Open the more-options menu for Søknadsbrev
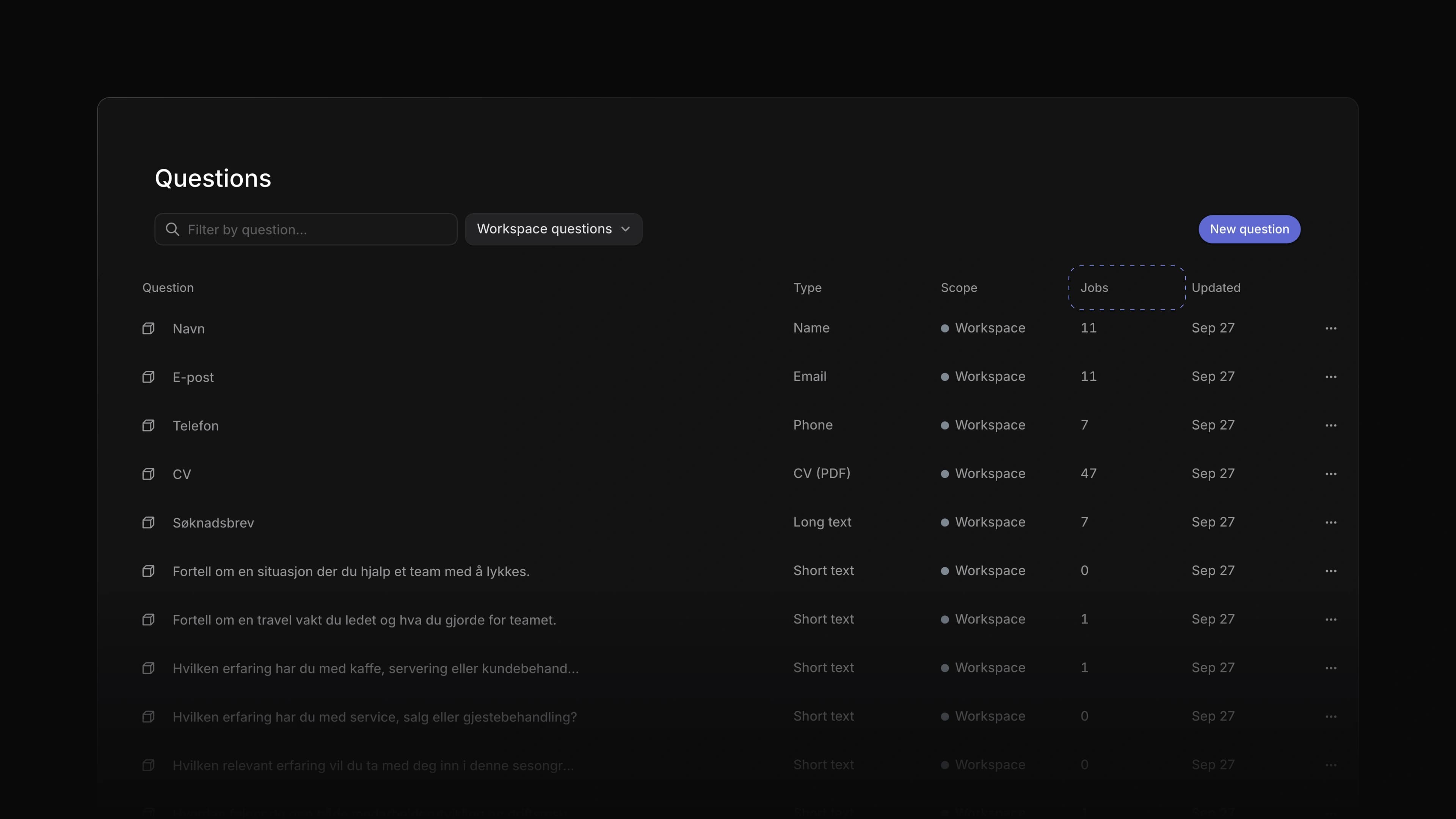This screenshot has width=1456, height=819. pyautogui.click(x=1330, y=523)
